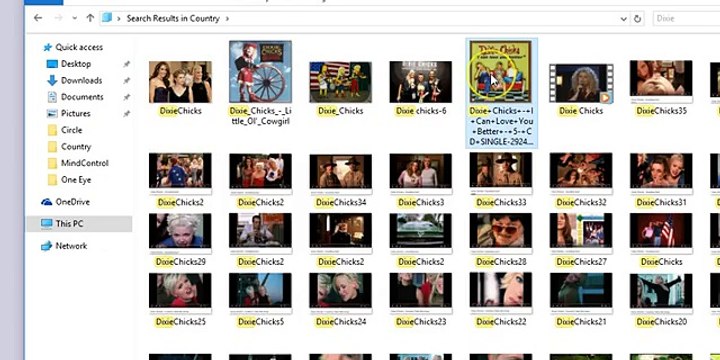Open Documents in the sidebar
Screen dimensions: 720x360
point(82,97)
